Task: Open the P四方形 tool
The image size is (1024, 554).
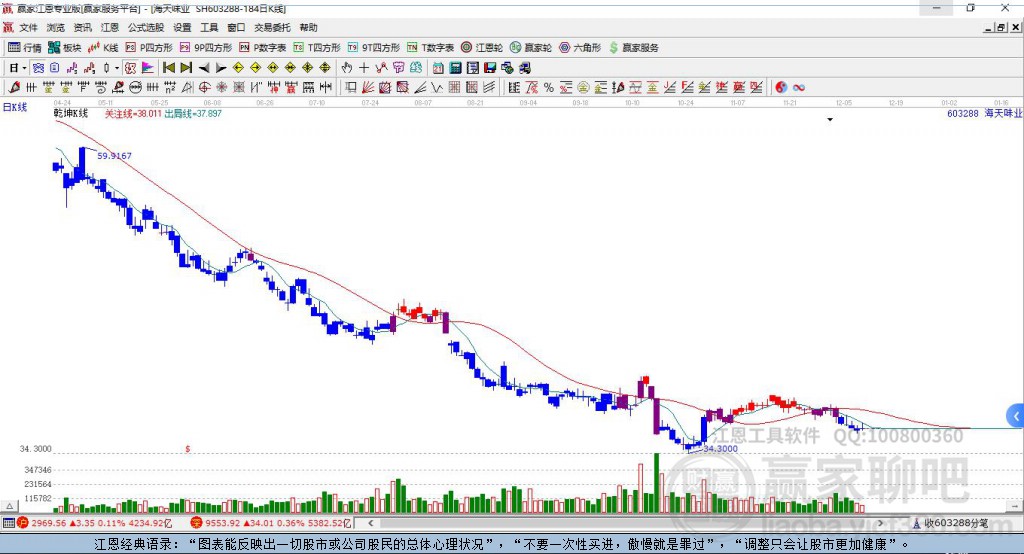Action: pyautogui.click(x=149, y=48)
